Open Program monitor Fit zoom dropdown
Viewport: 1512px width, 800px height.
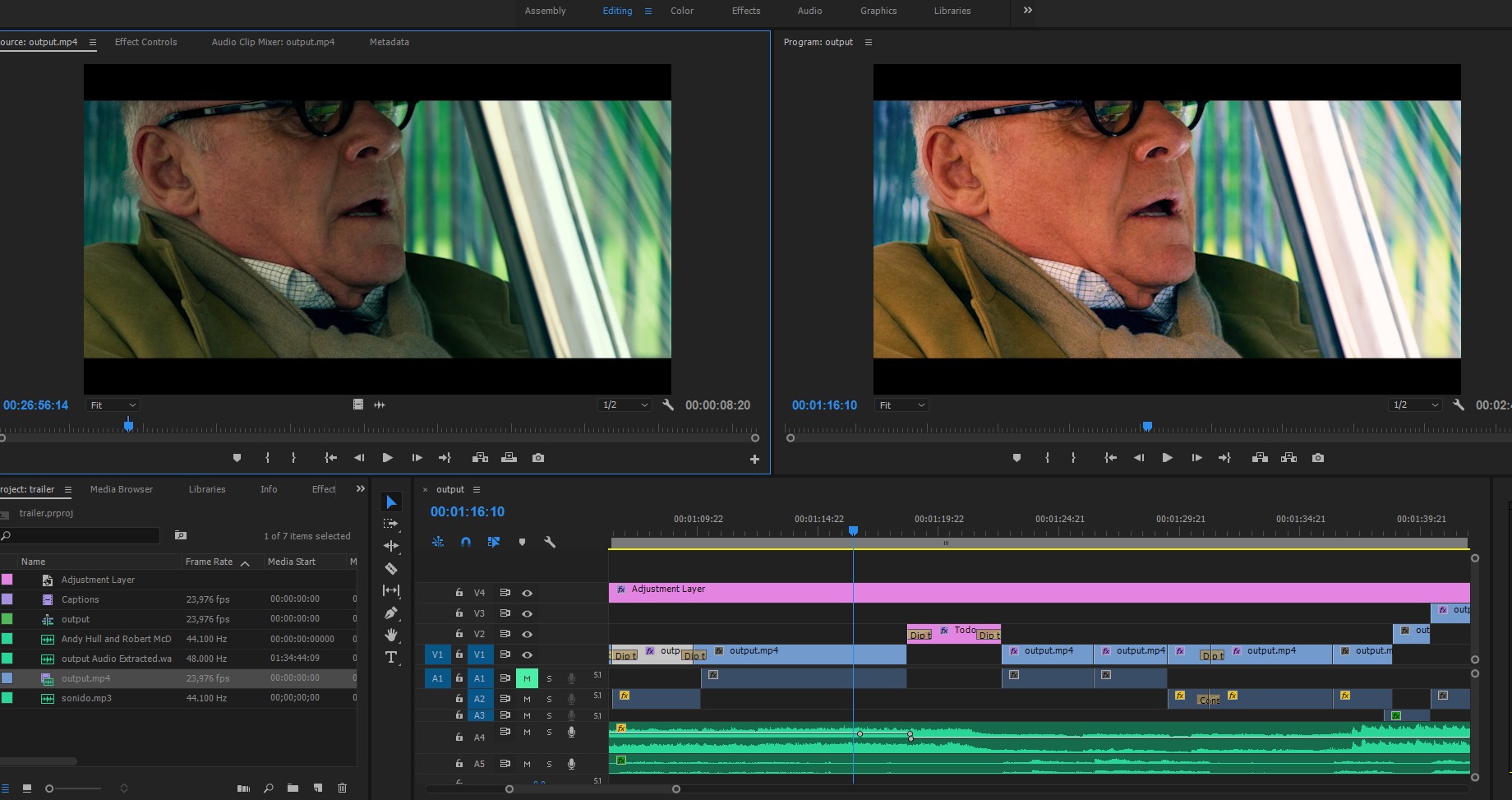(x=901, y=405)
